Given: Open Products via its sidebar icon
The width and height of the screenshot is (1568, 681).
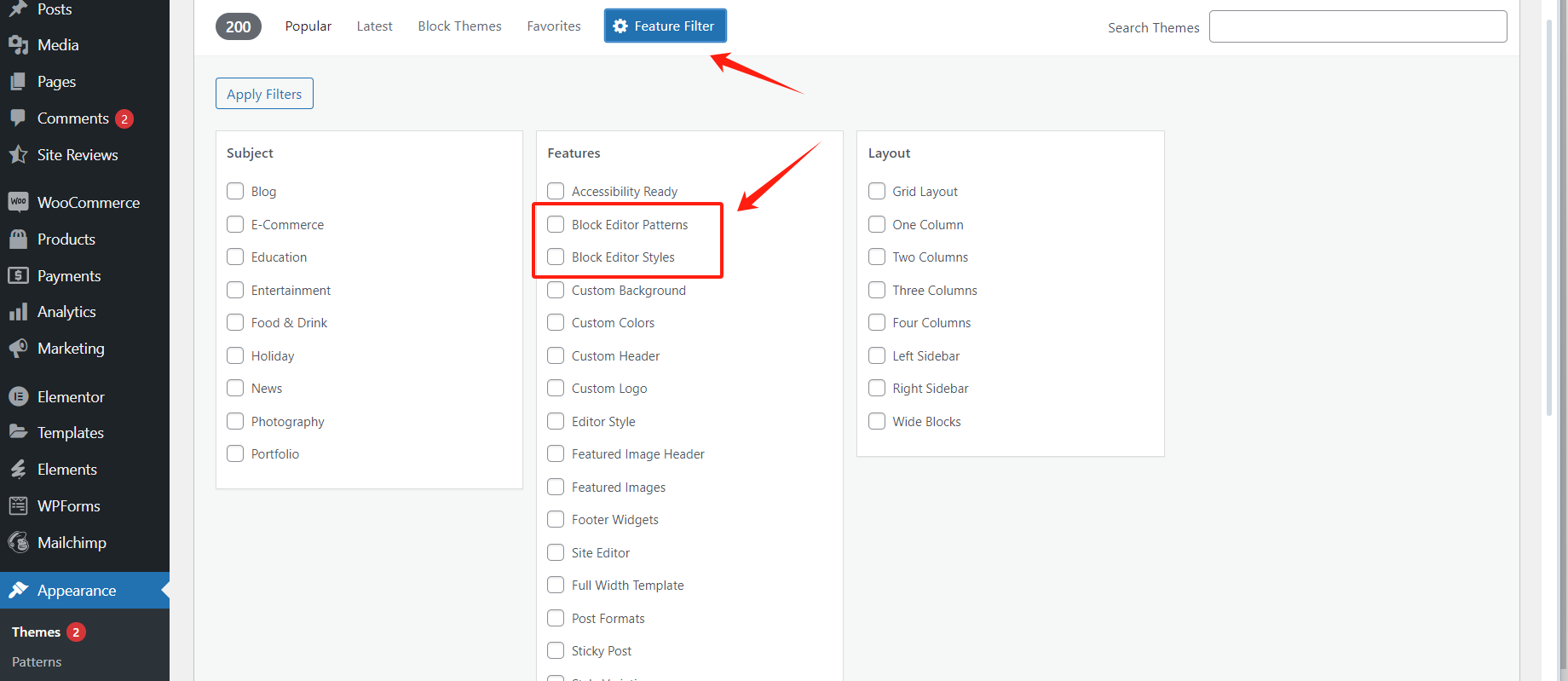Looking at the screenshot, I should [18, 239].
